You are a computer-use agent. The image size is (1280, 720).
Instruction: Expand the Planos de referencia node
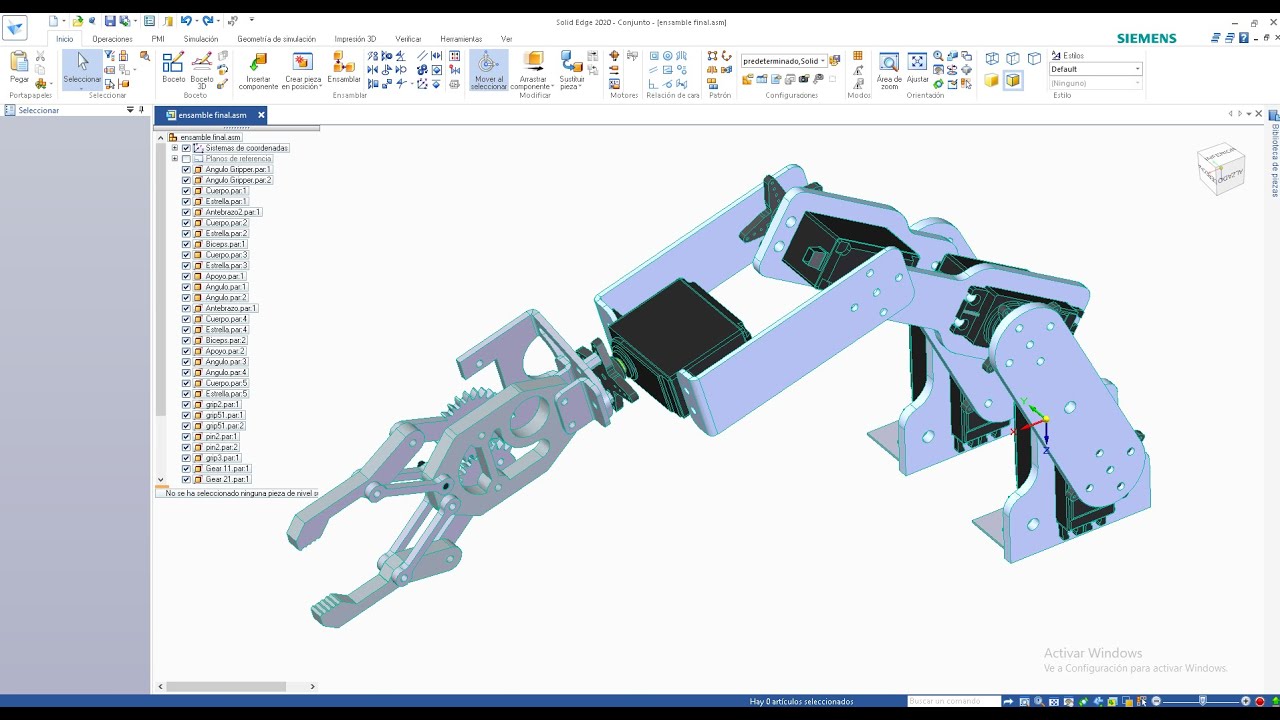[174, 159]
